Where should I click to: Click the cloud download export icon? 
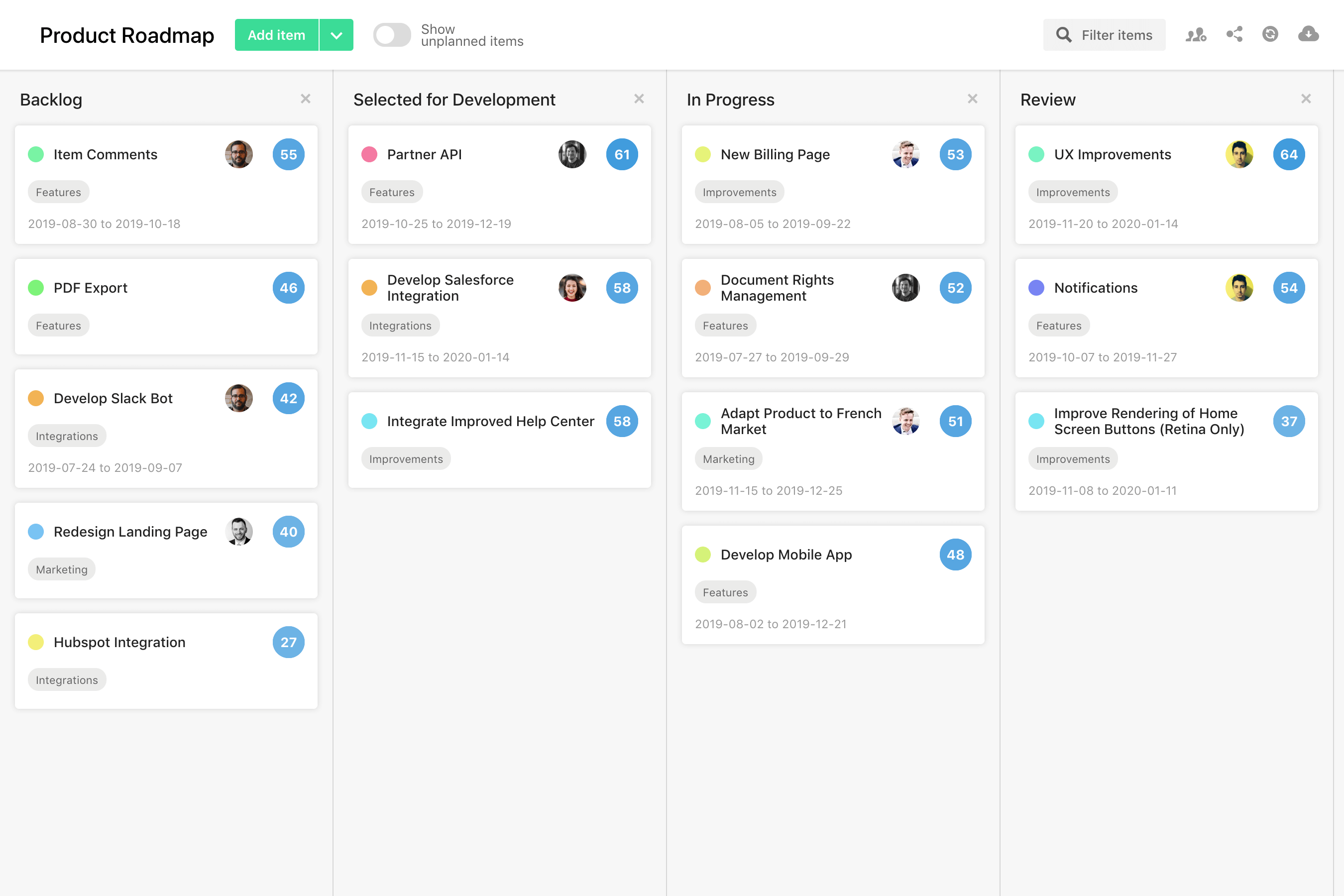pos(1308,34)
